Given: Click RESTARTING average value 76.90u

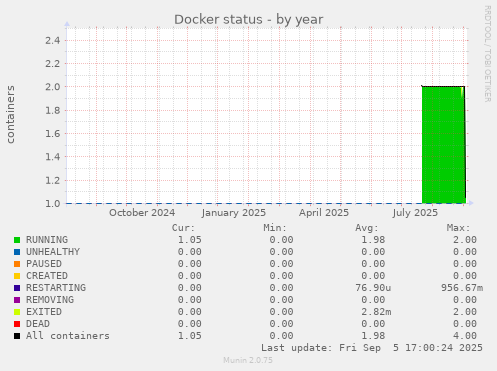Looking at the screenshot, I should (x=373, y=288).
